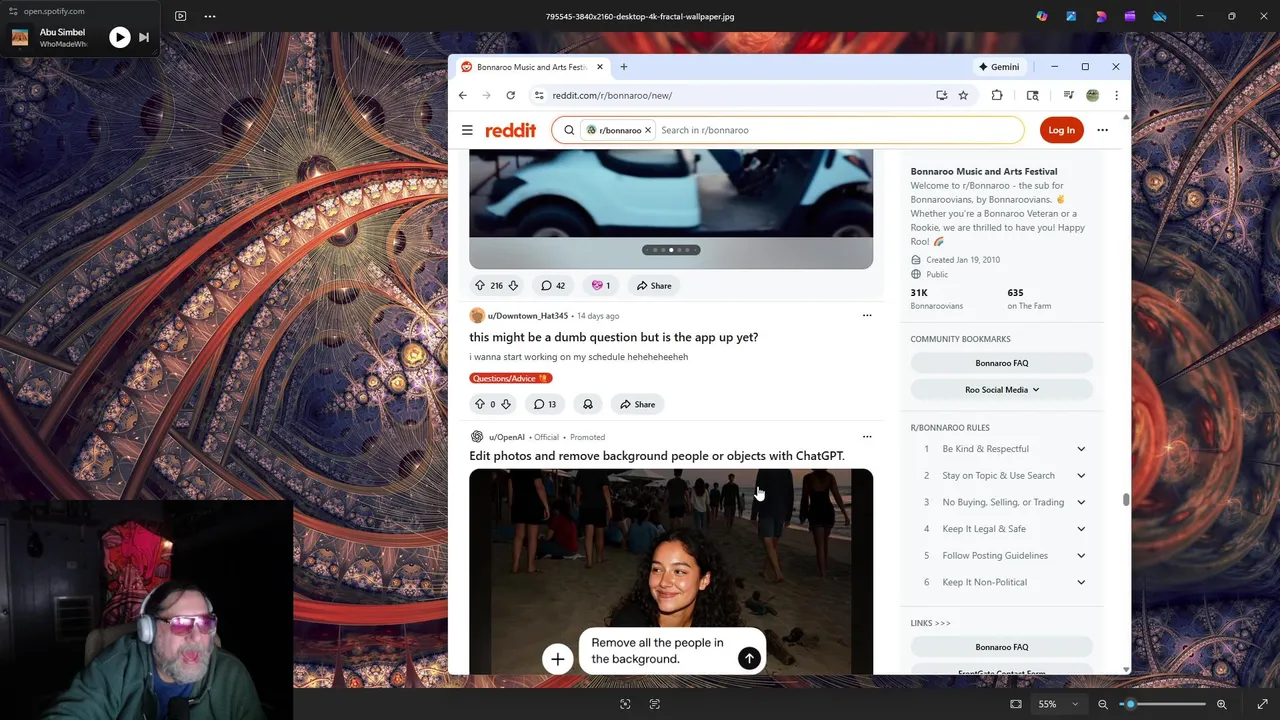
Task: Click the award button showing 1
Action: [601, 286]
